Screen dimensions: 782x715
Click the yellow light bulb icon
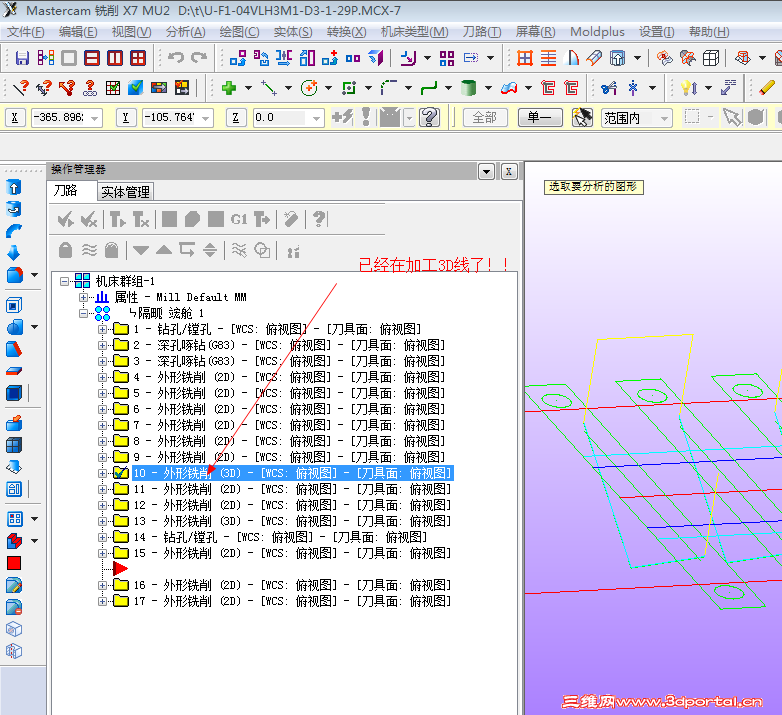[x=689, y=88]
